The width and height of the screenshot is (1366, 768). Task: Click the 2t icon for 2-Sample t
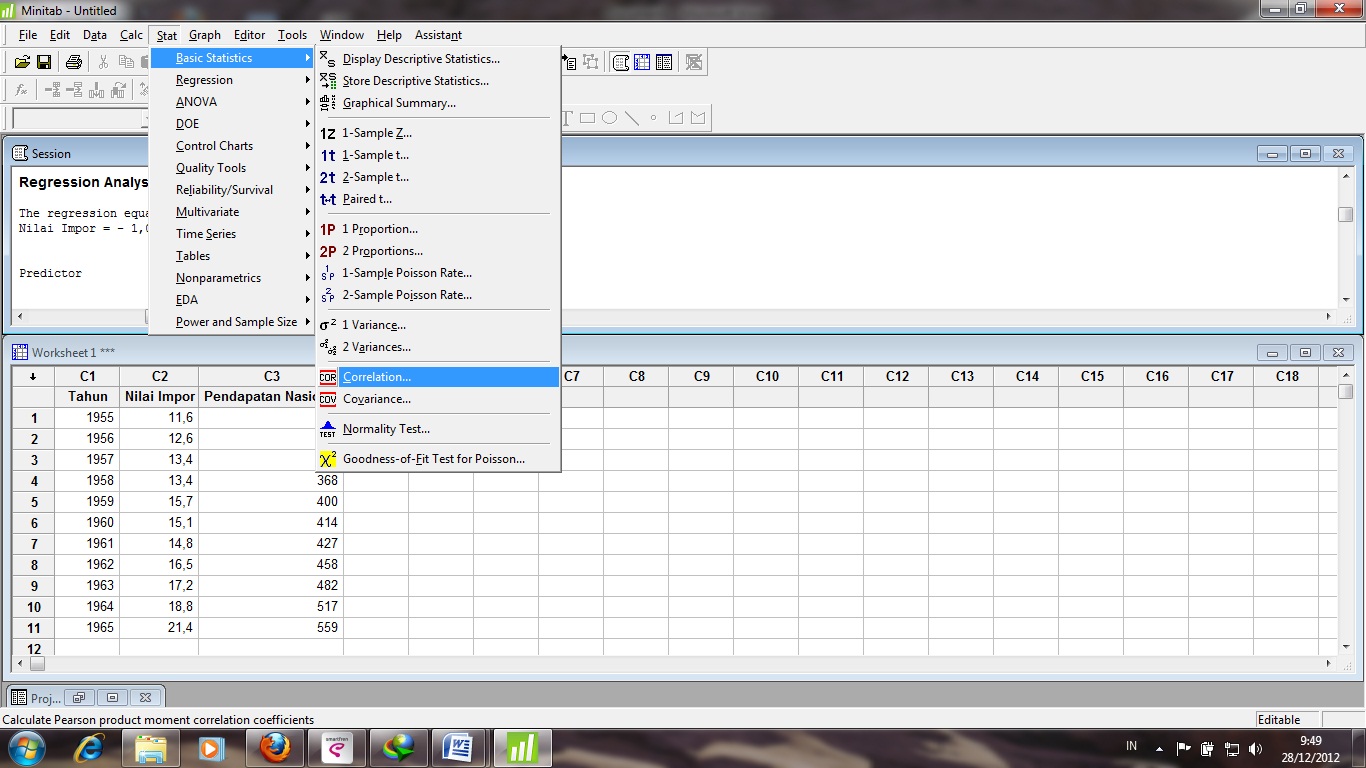[328, 177]
